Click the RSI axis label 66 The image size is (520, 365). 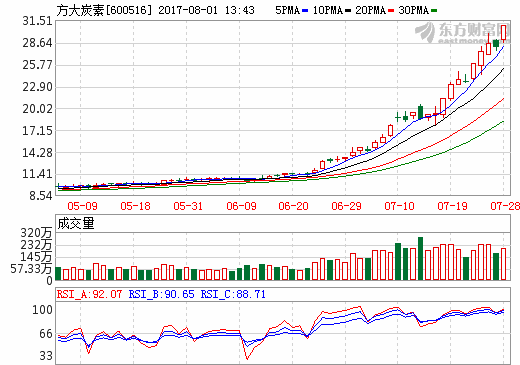[46, 333]
